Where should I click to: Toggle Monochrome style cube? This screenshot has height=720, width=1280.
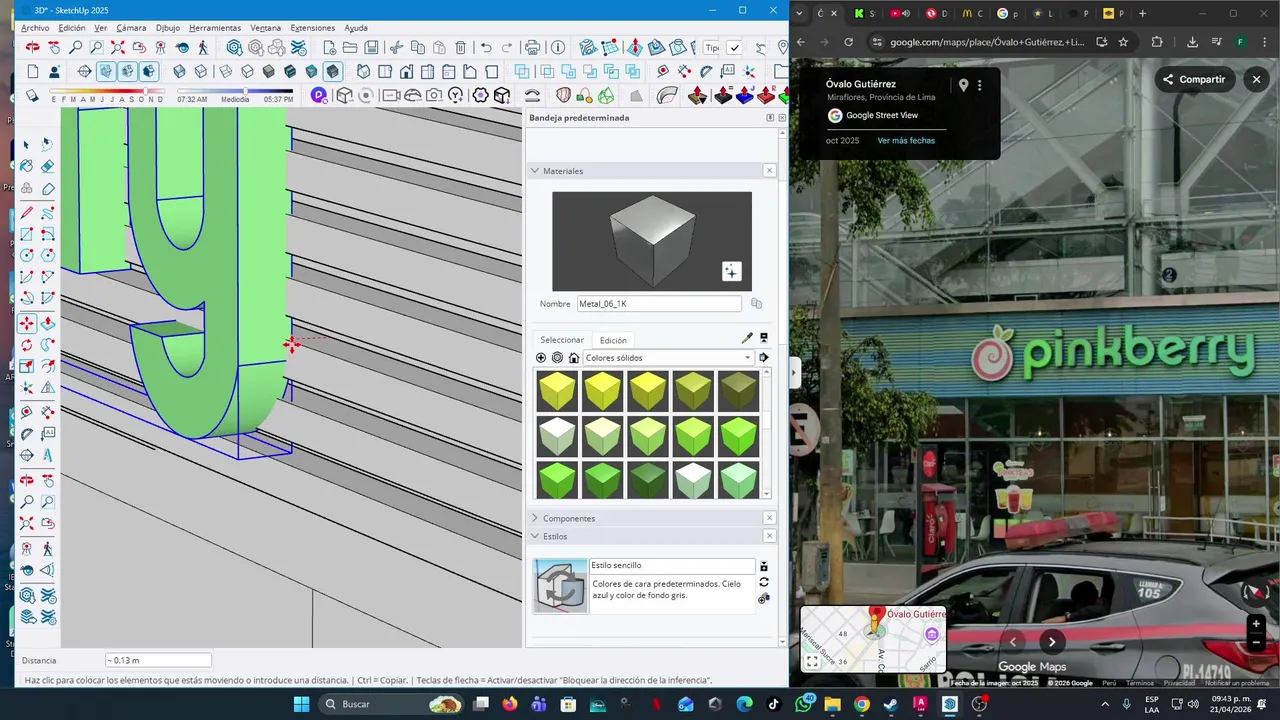pos(311,71)
